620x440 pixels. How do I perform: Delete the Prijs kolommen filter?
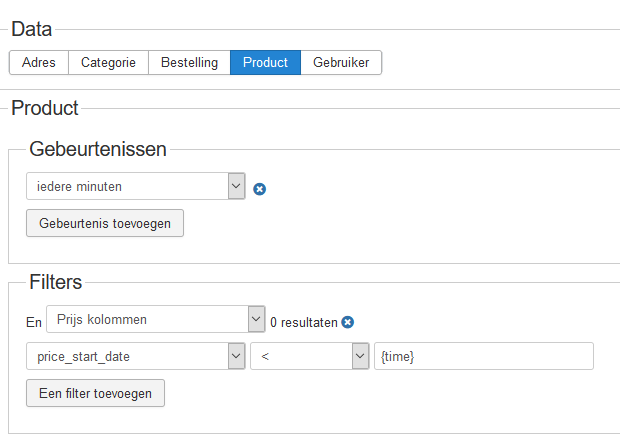tap(348, 322)
